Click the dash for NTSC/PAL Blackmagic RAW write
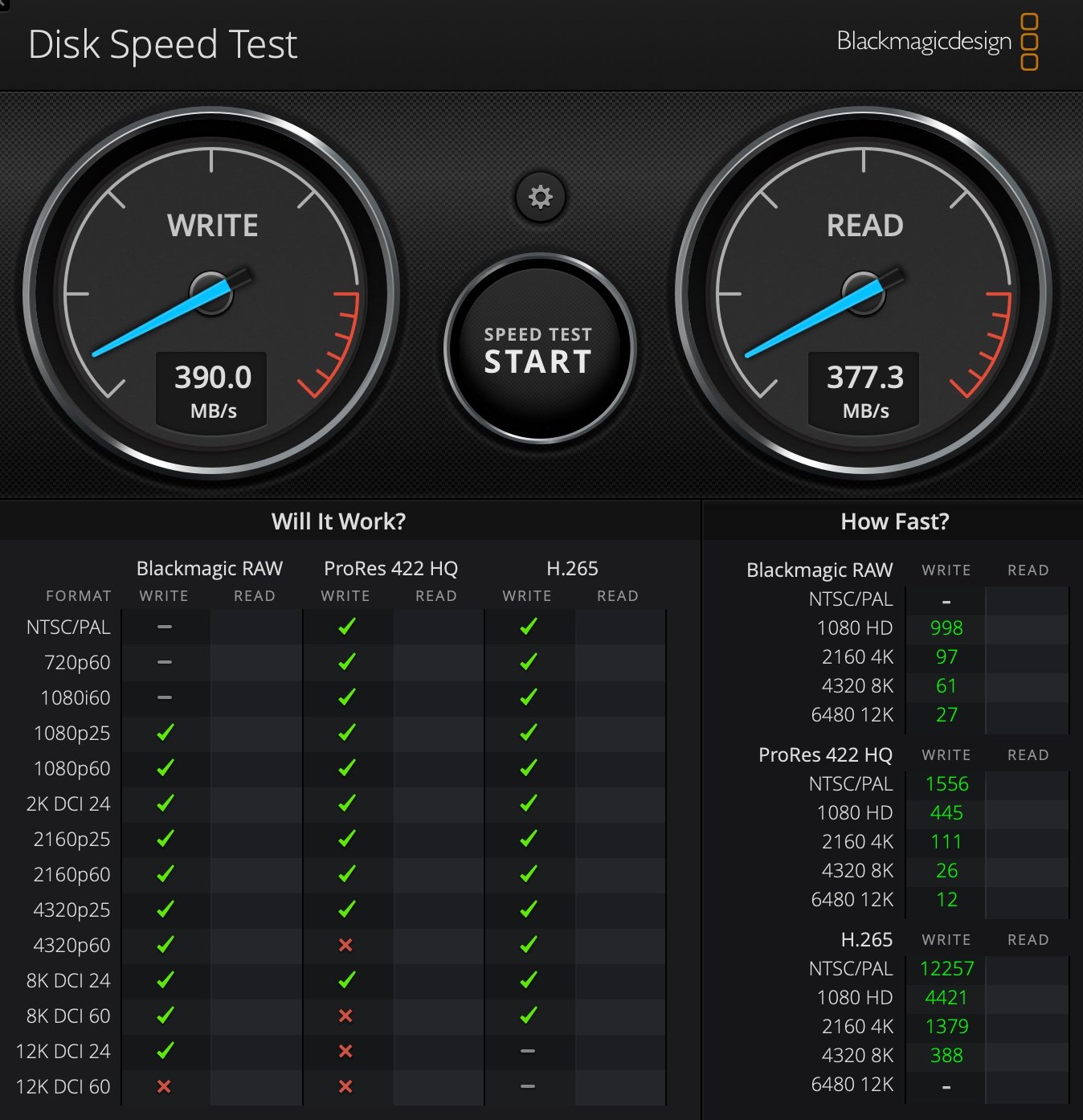The width and height of the screenshot is (1083, 1120). 165,627
